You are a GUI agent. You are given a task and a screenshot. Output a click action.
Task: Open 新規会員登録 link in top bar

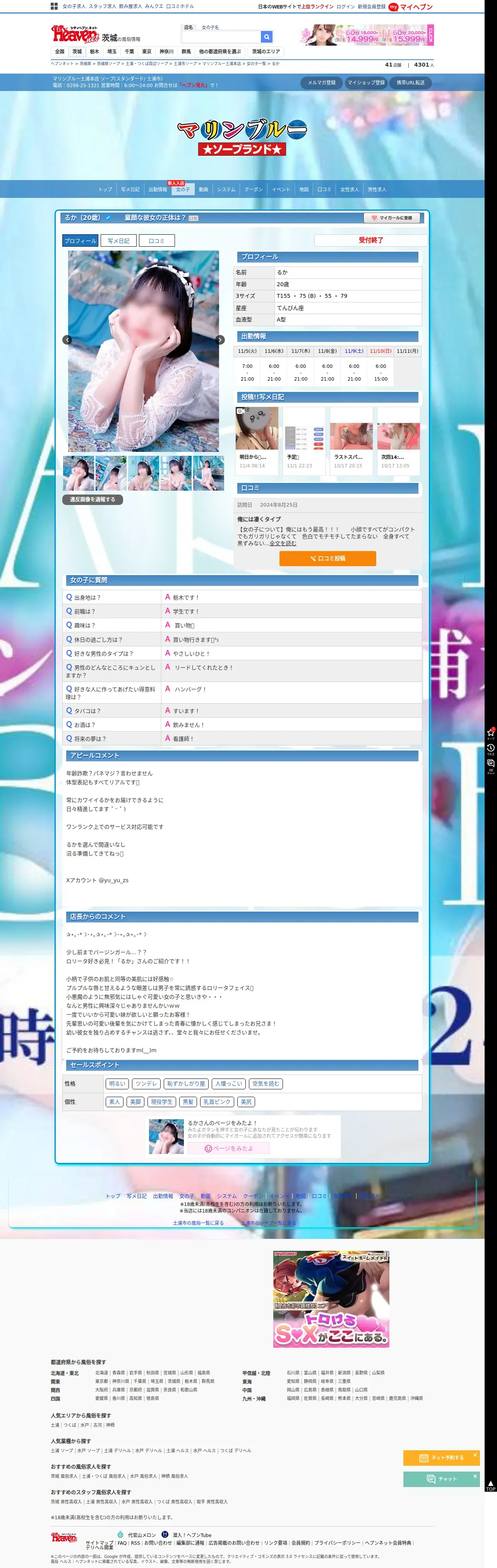[x=372, y=7]
